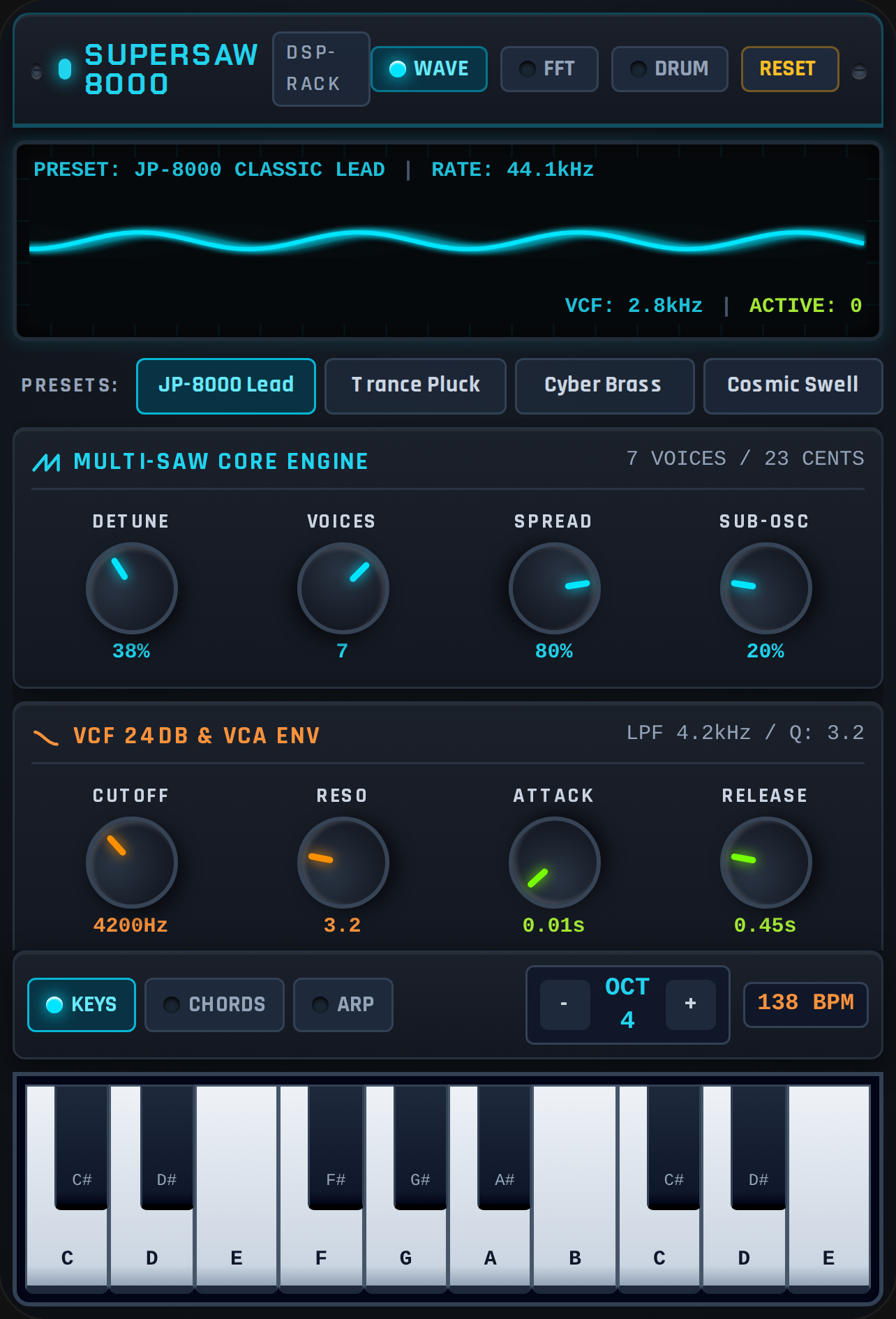Click the preset name readout 'JP-8000 CLASSIC LEAD'
The image size is (896, 1319).
(x=260, y=170)
